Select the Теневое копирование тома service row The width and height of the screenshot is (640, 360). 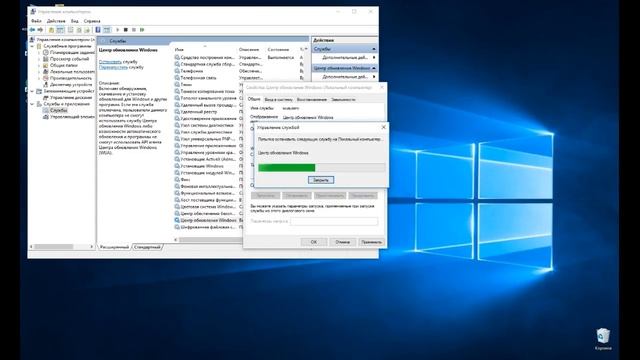[x=208, y=91]
